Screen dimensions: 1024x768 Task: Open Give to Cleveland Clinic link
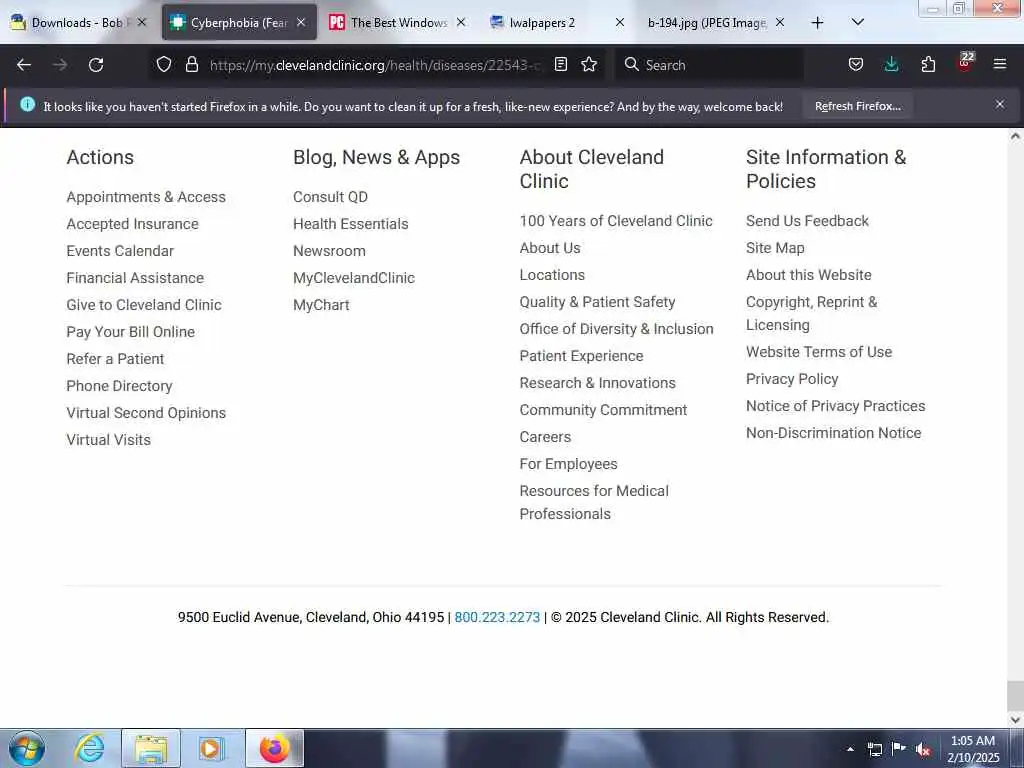(x=144, y=305)
